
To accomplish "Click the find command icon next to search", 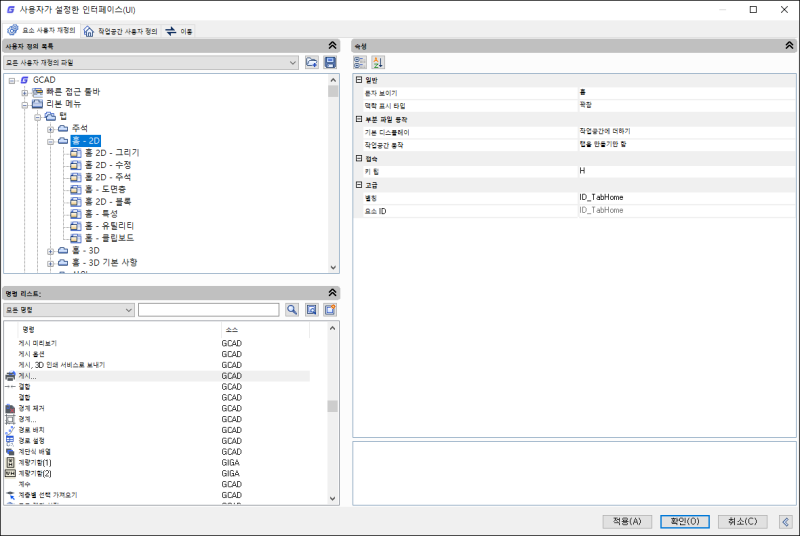I will tap(312, 310).
